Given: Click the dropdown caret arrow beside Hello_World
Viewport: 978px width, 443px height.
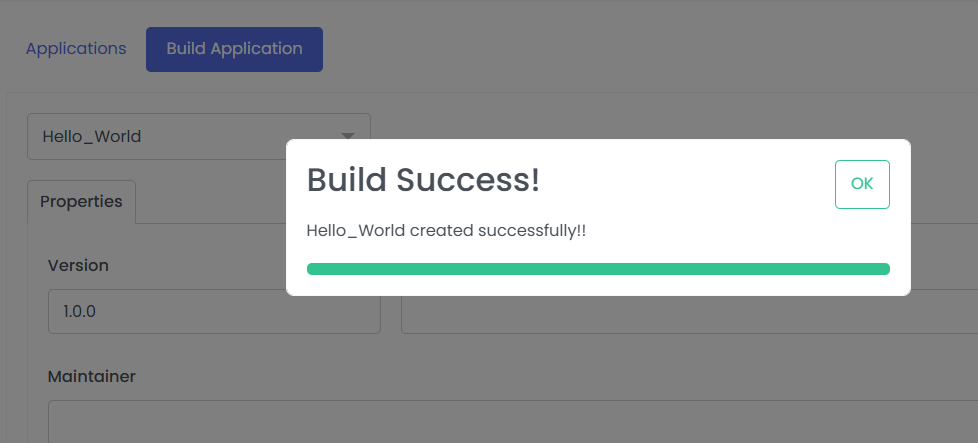Looking at the screenshot, I should coord(348,136).
